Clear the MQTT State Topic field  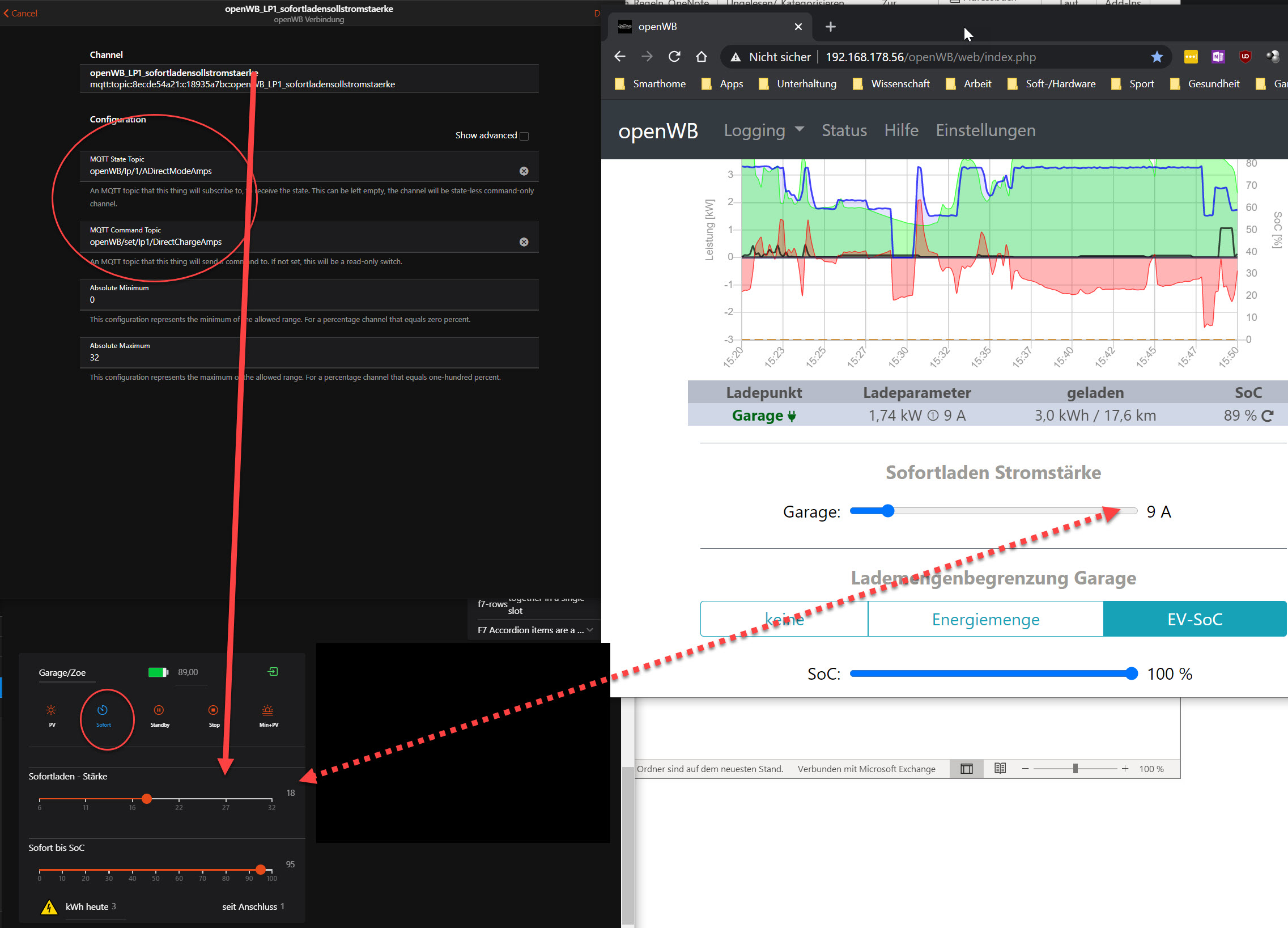pos(524,171)
